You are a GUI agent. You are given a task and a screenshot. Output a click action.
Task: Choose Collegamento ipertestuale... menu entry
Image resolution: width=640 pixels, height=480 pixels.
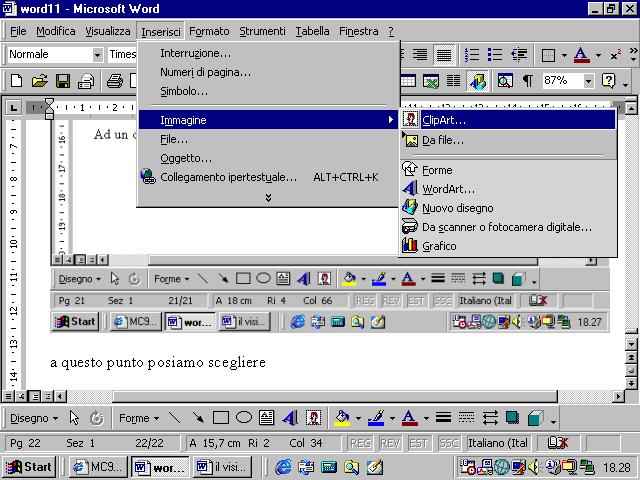(x=267, y=177)
